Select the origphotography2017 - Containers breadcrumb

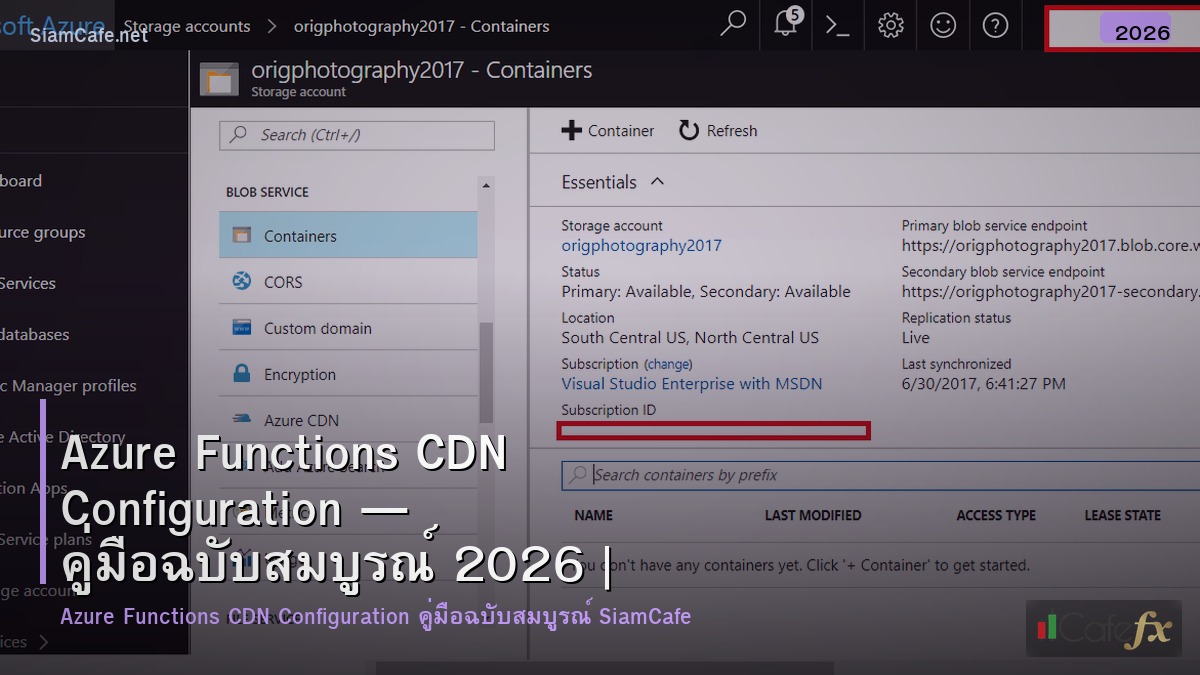click(x=420, y=27)
